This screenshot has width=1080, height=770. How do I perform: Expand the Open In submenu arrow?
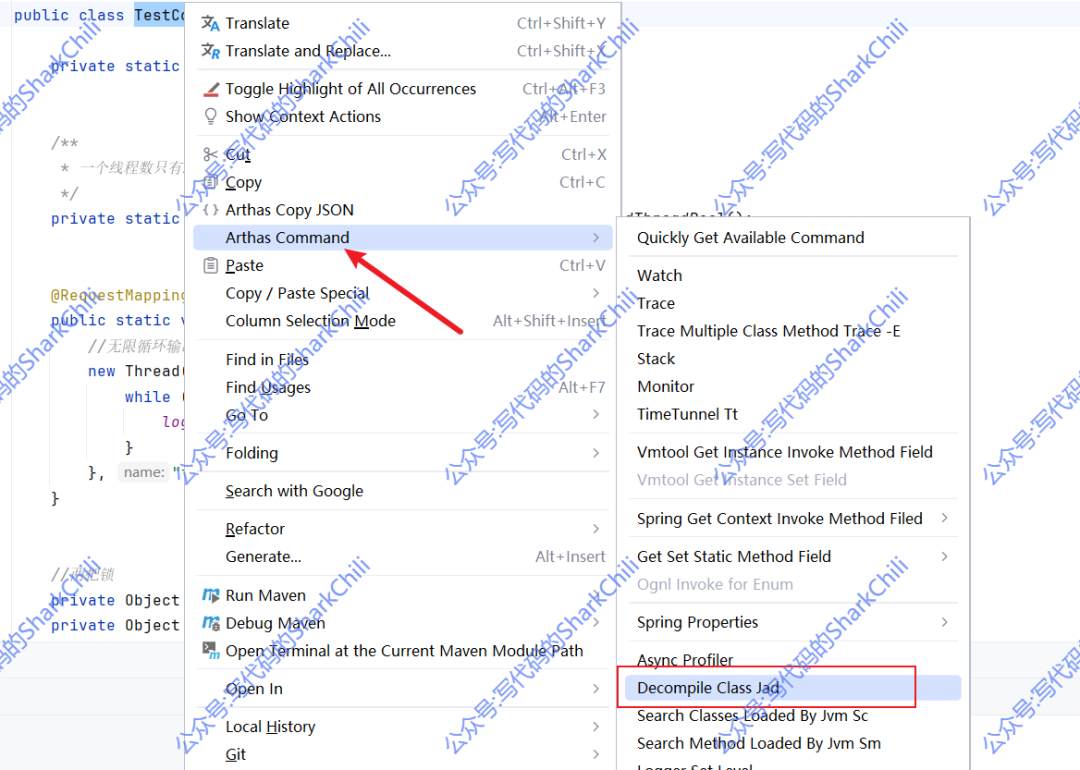click(596, 689)
